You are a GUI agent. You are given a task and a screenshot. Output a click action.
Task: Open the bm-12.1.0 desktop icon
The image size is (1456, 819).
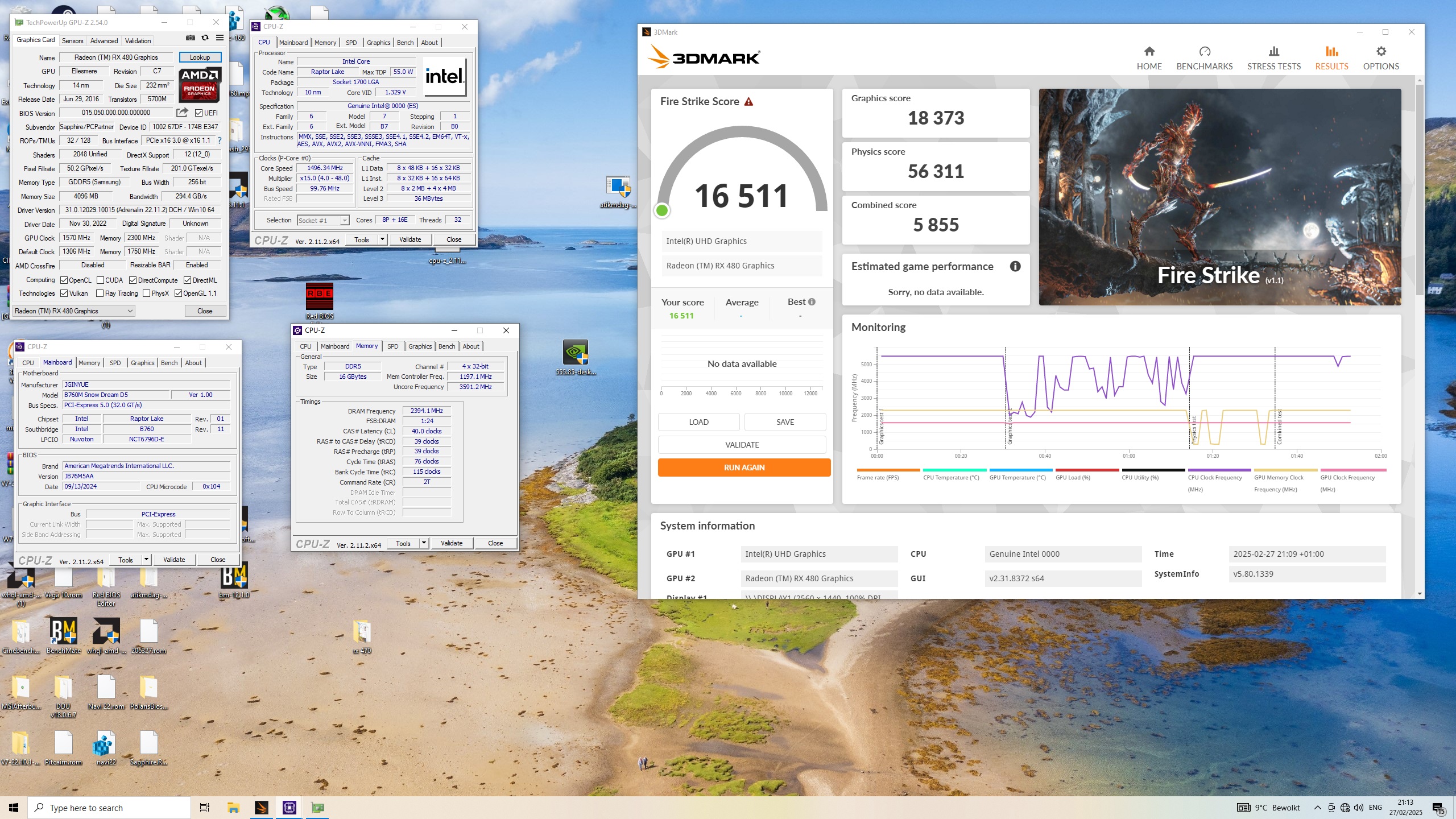[234, 580]
